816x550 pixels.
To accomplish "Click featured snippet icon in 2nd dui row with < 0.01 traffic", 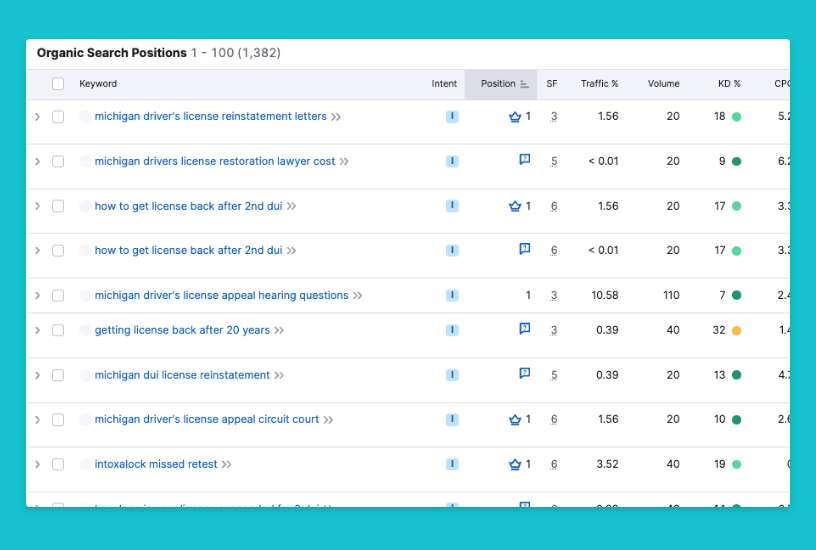I will tap(525, 249).
